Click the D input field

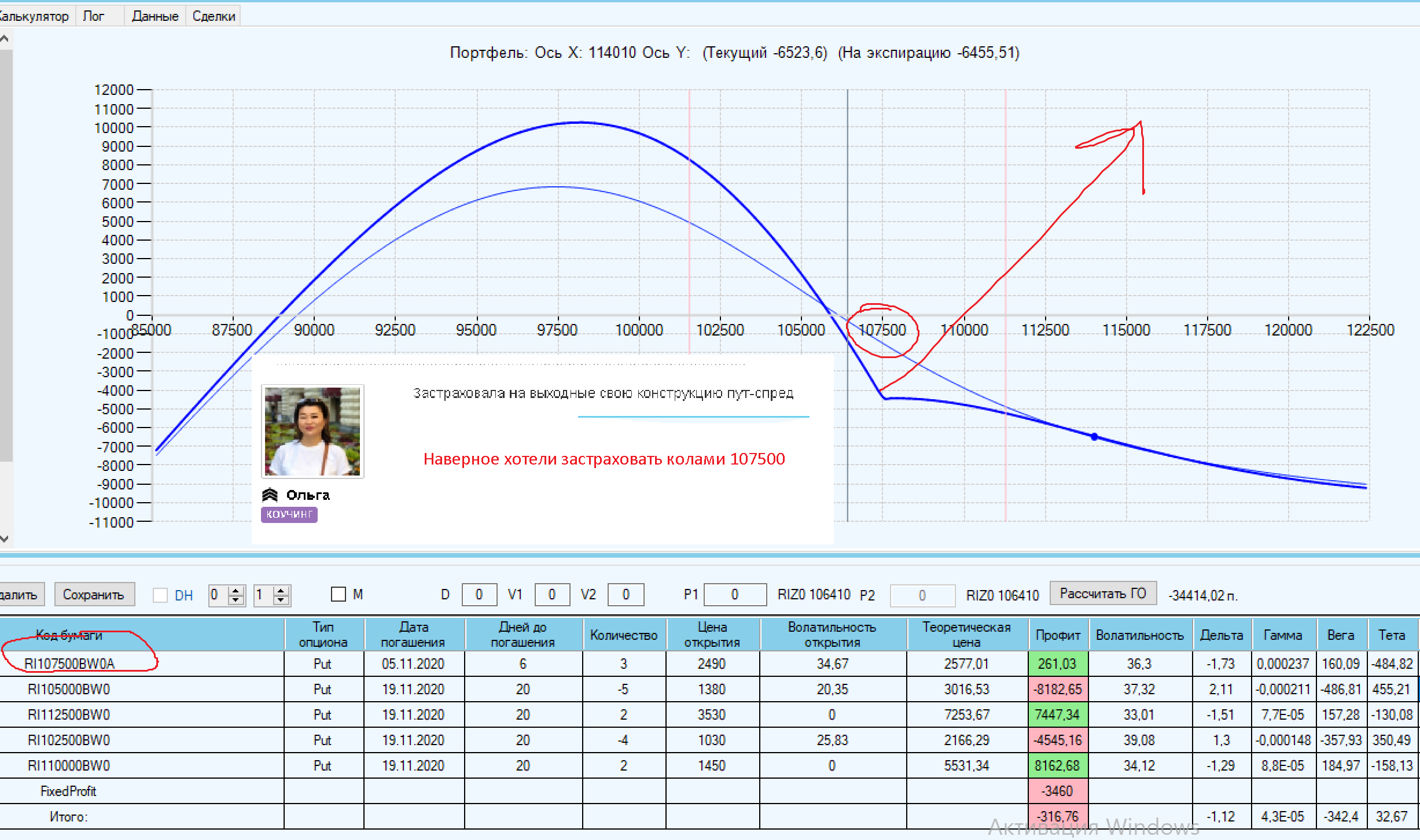coord(479,595)
